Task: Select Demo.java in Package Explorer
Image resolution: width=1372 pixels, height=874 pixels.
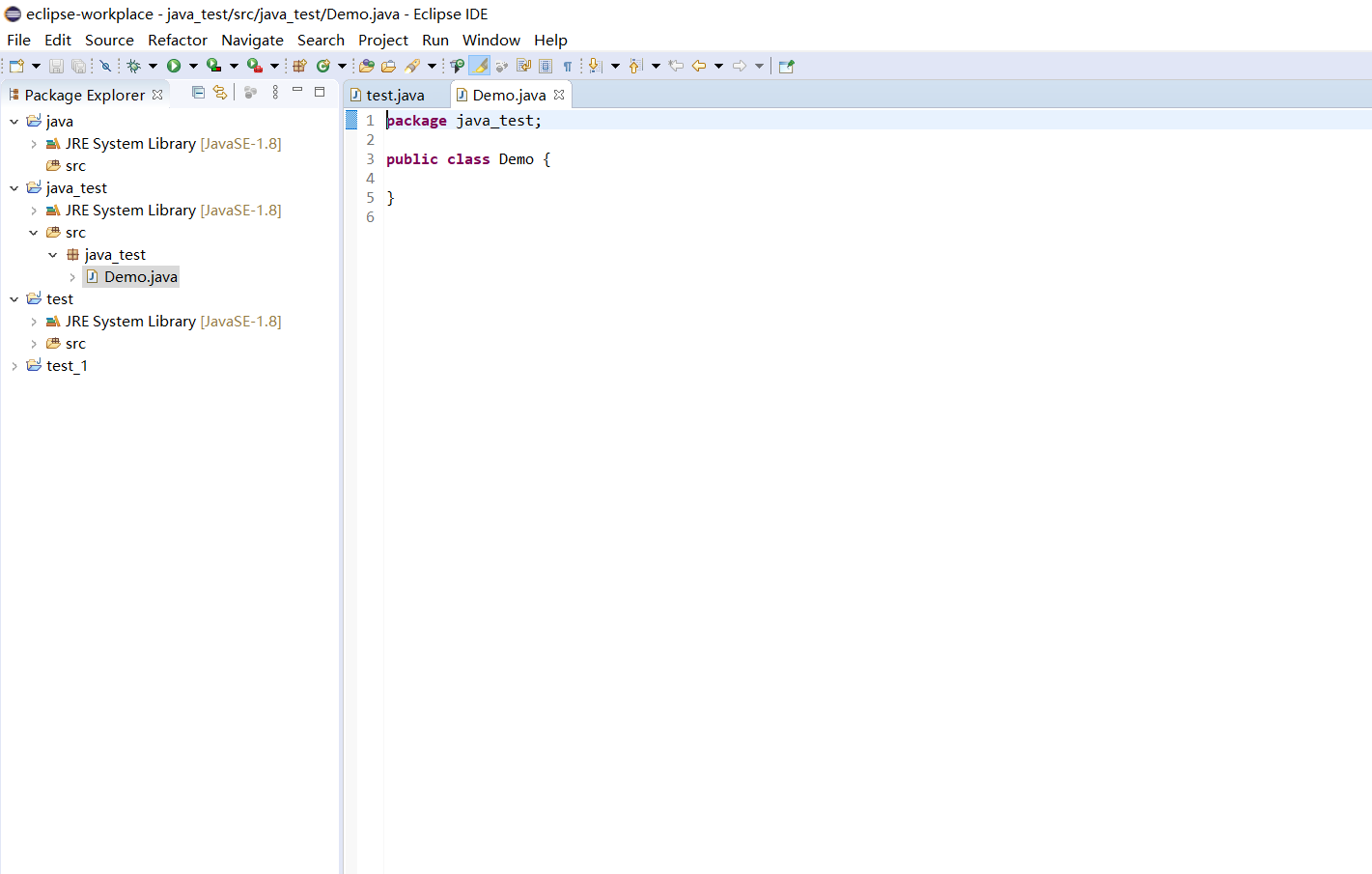Action: point(131,276)
